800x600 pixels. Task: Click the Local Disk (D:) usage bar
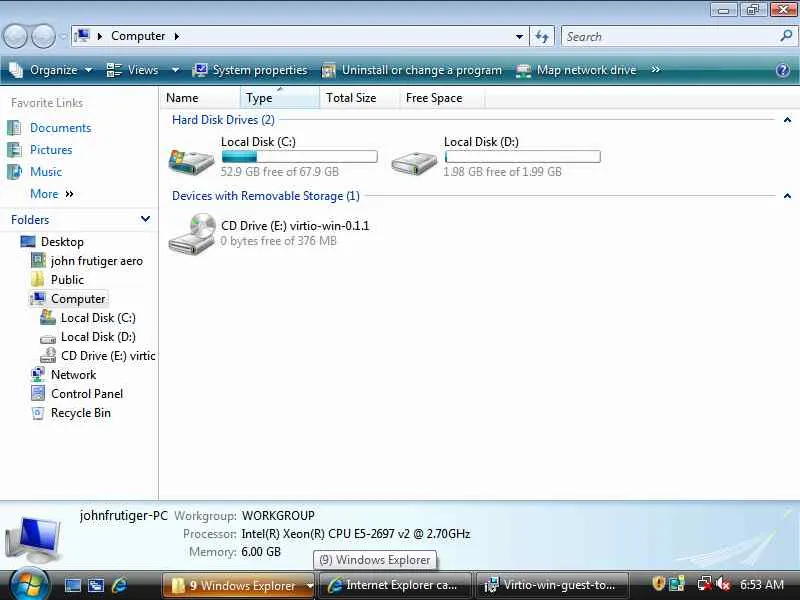pos(522,157)
